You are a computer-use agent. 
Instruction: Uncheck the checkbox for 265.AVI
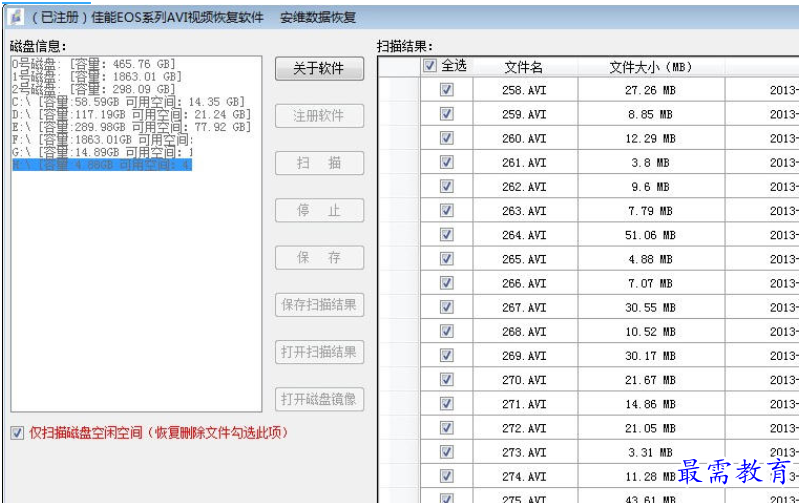pos(446,259)
